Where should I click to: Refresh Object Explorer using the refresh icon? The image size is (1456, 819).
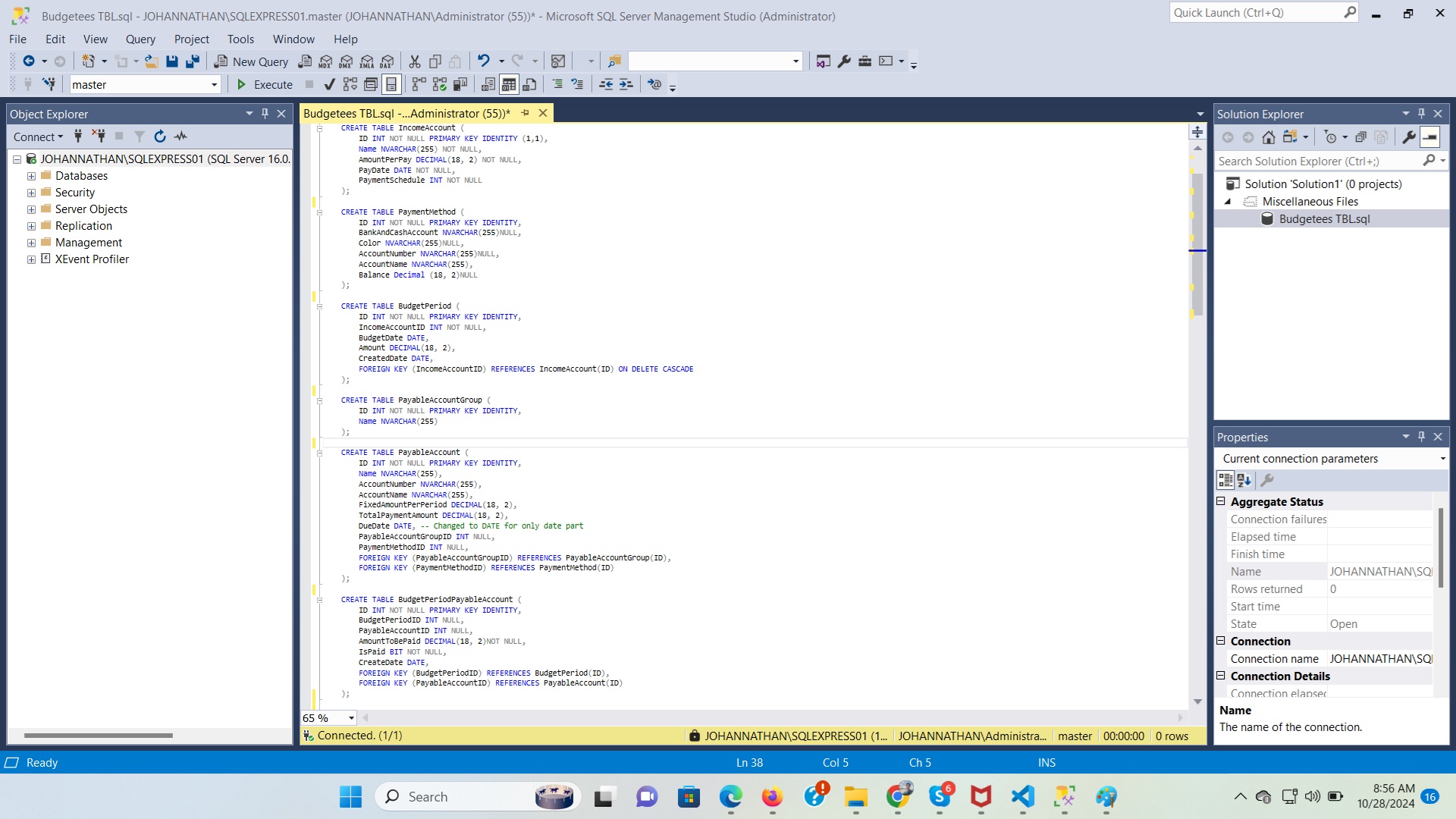click(160, 136)
